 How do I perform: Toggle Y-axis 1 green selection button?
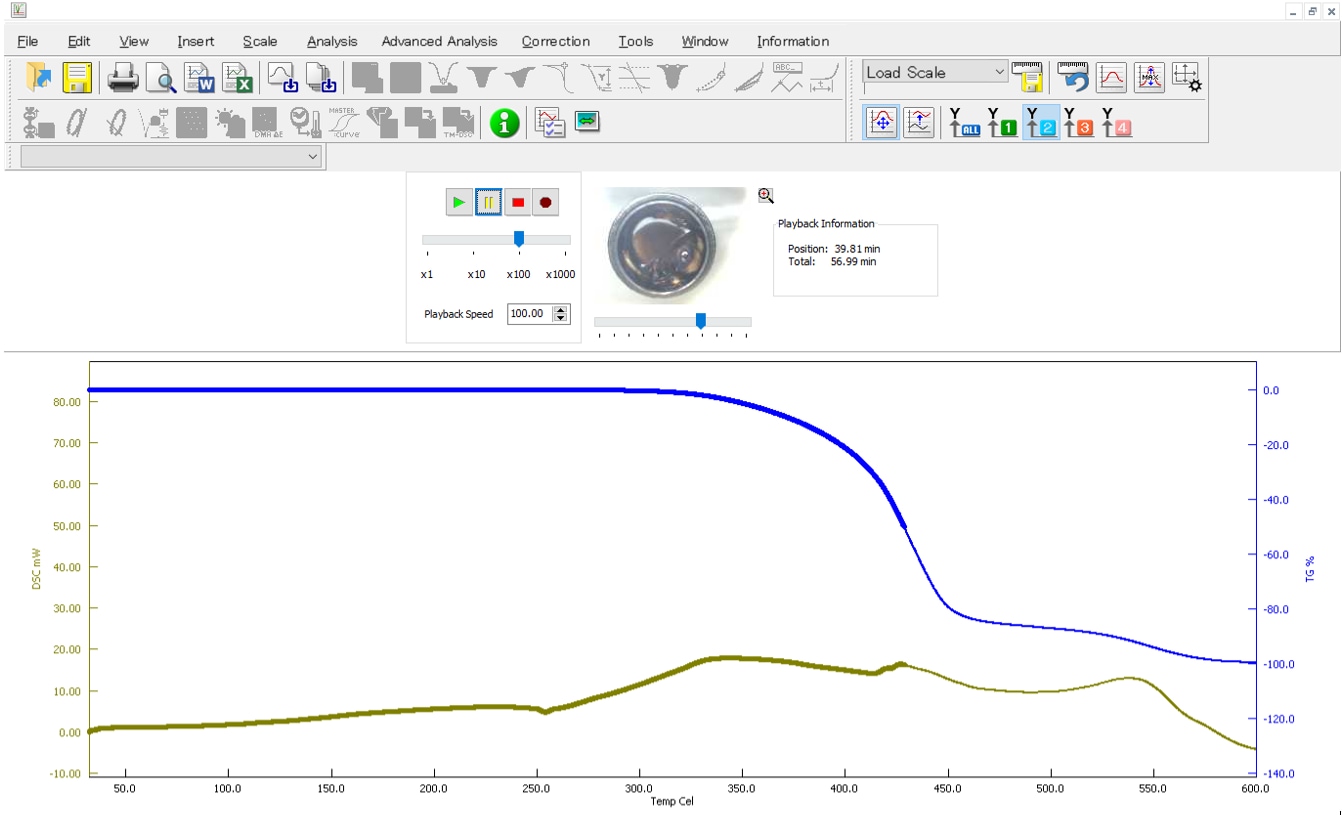click(x=1002, y=122)
